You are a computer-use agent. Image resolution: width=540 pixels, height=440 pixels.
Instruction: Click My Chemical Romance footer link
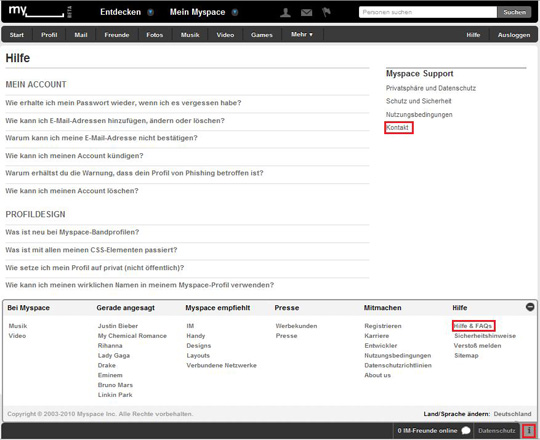[x=132, y=336]
